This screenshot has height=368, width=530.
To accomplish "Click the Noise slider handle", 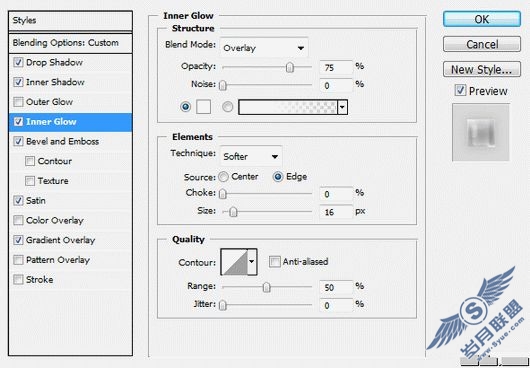I will coord(222,85).
